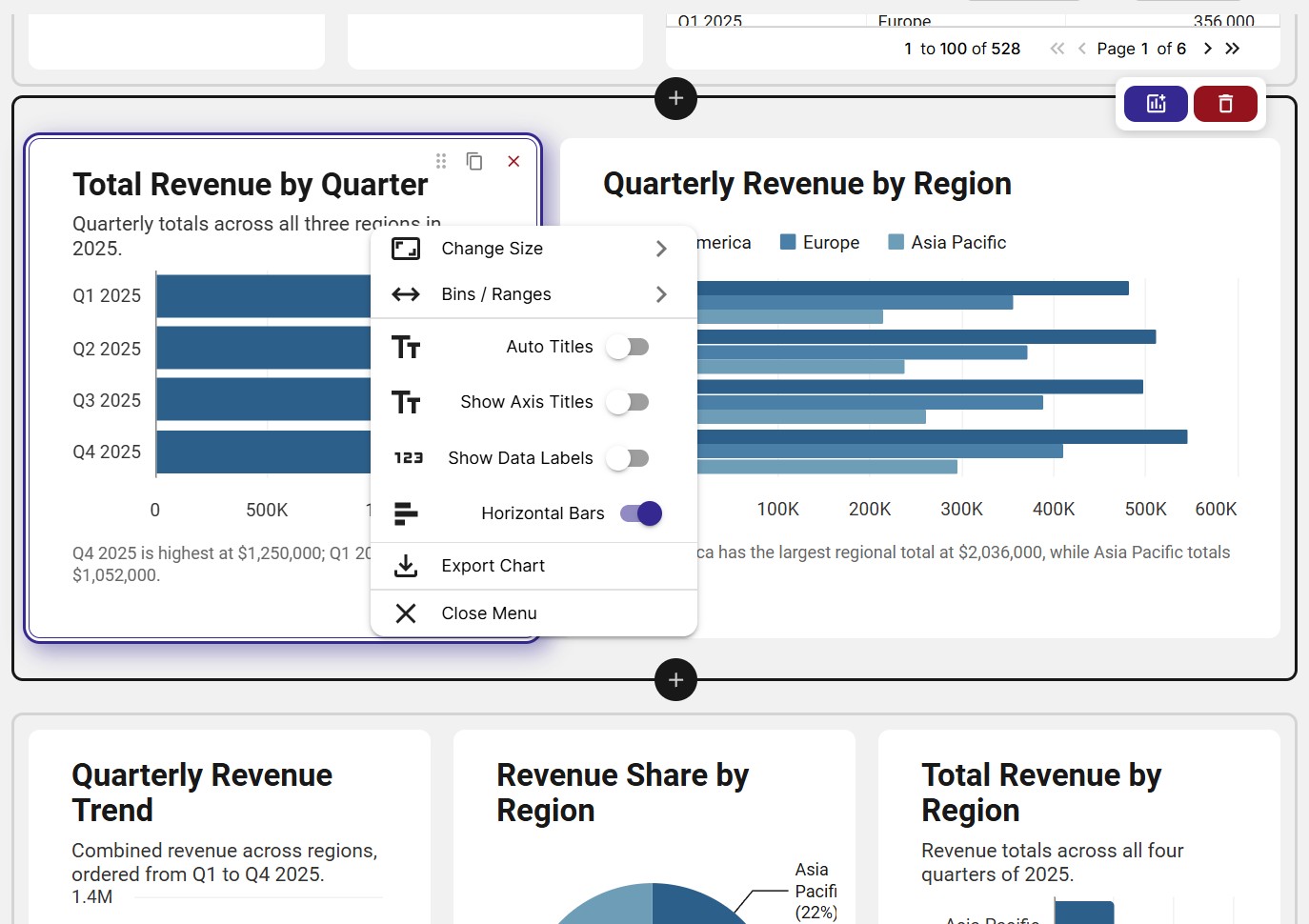Click the Total Revenue by Region title

[1041, 793]
